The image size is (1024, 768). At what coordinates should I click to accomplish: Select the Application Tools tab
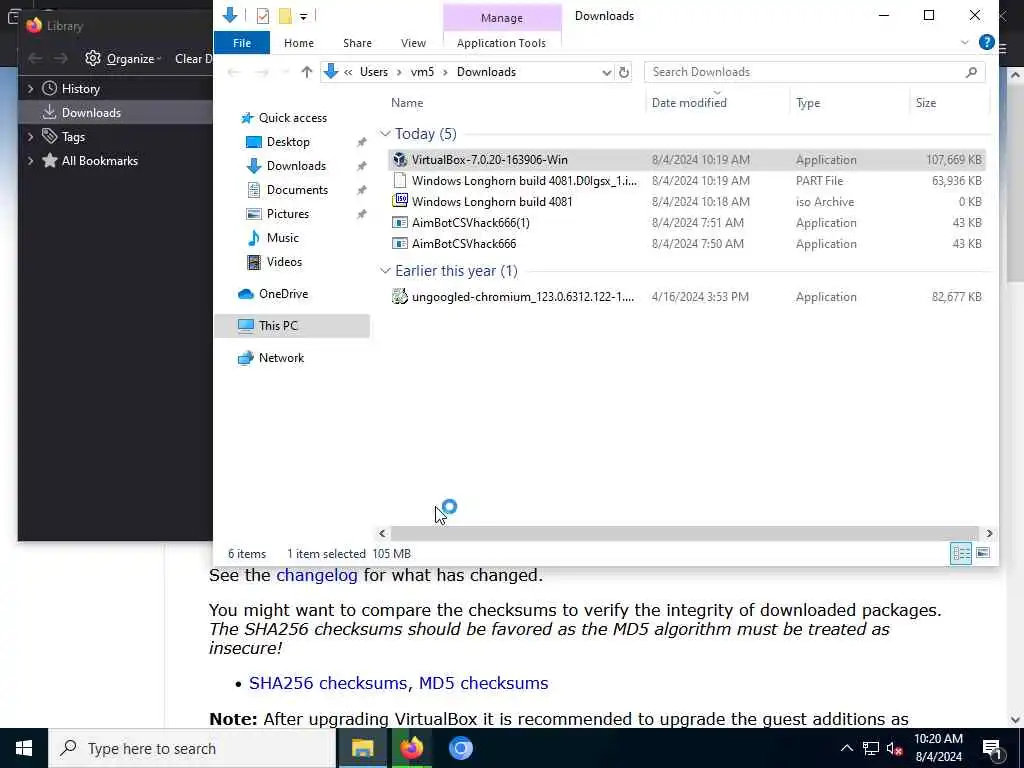[x=502, y=43]
